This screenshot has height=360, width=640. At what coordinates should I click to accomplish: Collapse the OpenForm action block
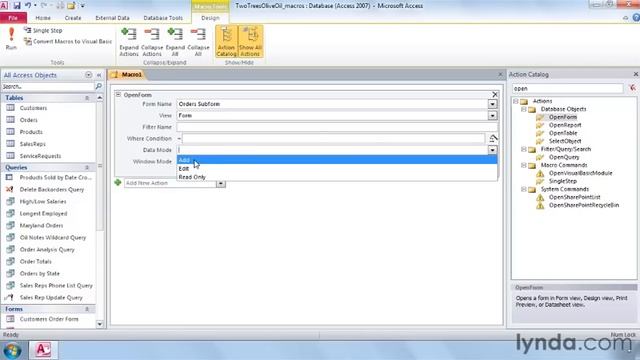118,95
